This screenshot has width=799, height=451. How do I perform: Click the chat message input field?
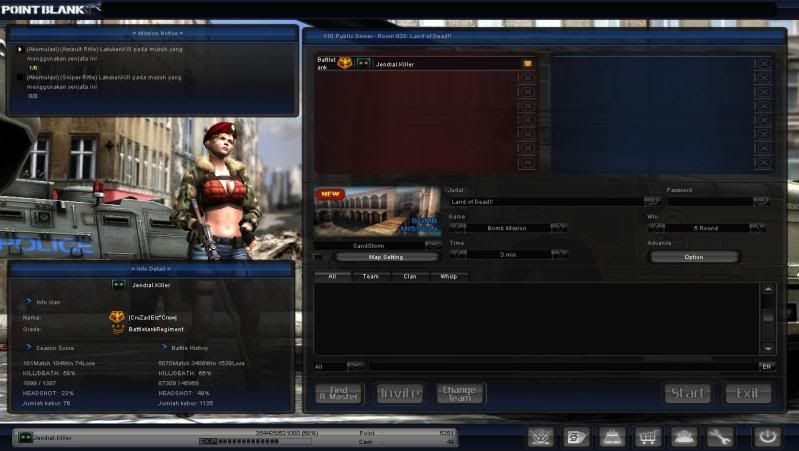point(563,366)
